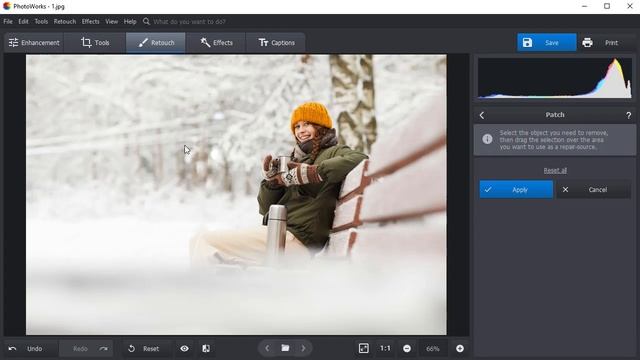
Task: Open the Help menu
Action: tap(130, 22)
